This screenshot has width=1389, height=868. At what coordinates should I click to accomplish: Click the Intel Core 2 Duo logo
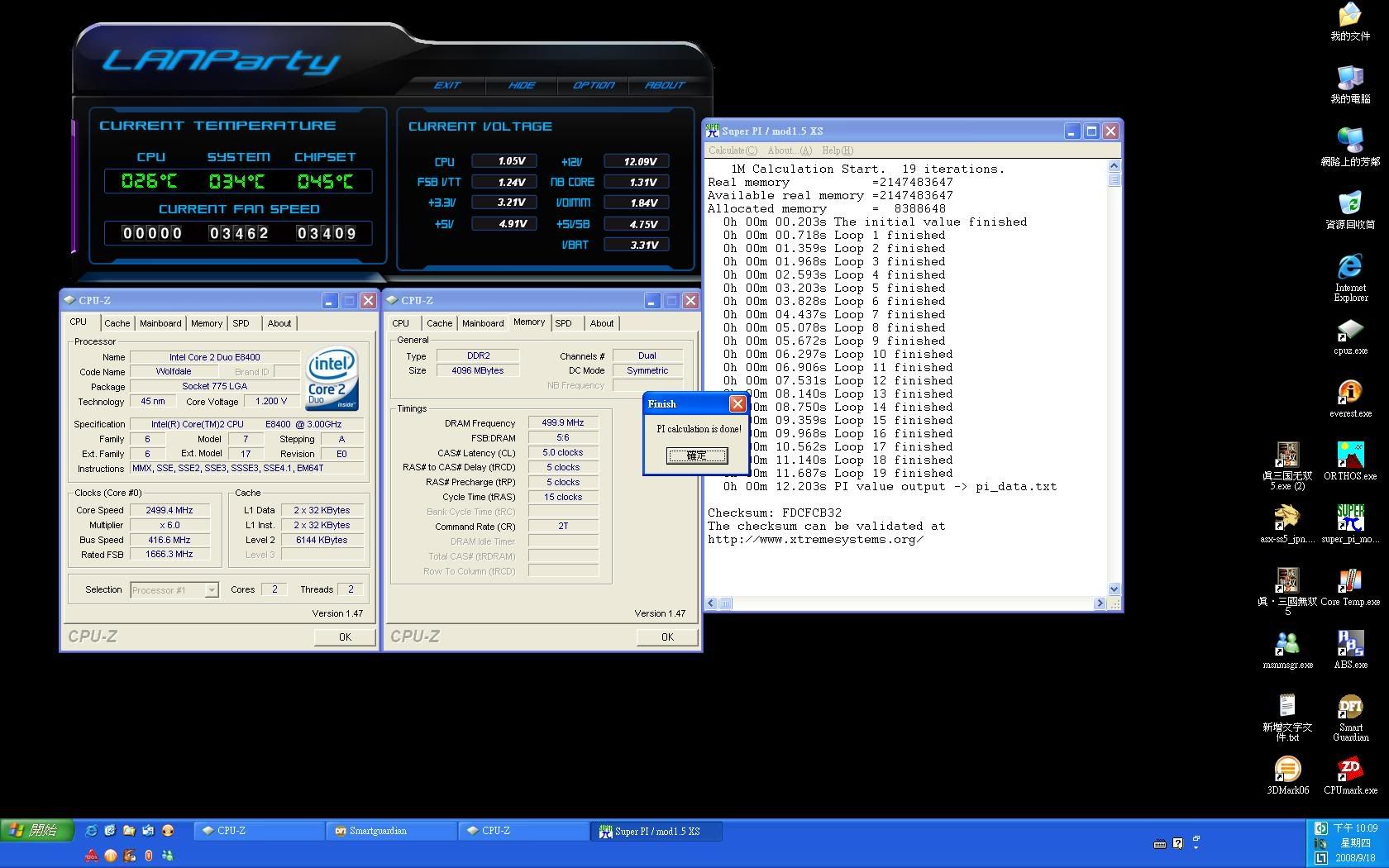[x=332, y=379]
